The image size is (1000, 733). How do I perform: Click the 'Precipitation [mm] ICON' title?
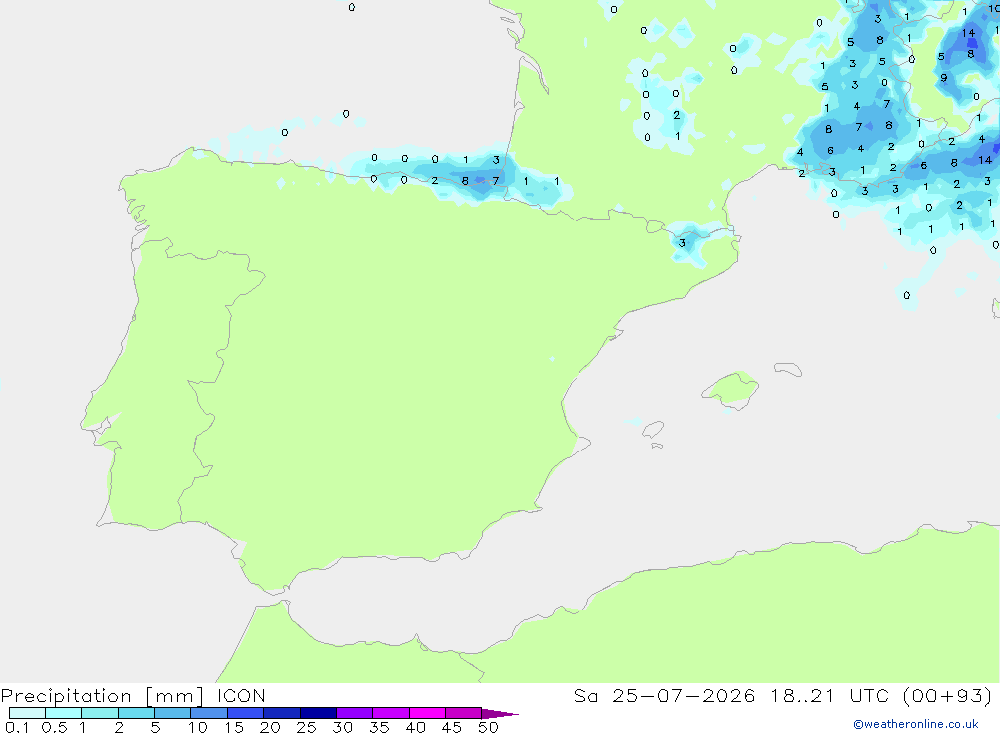coord(133,696)
